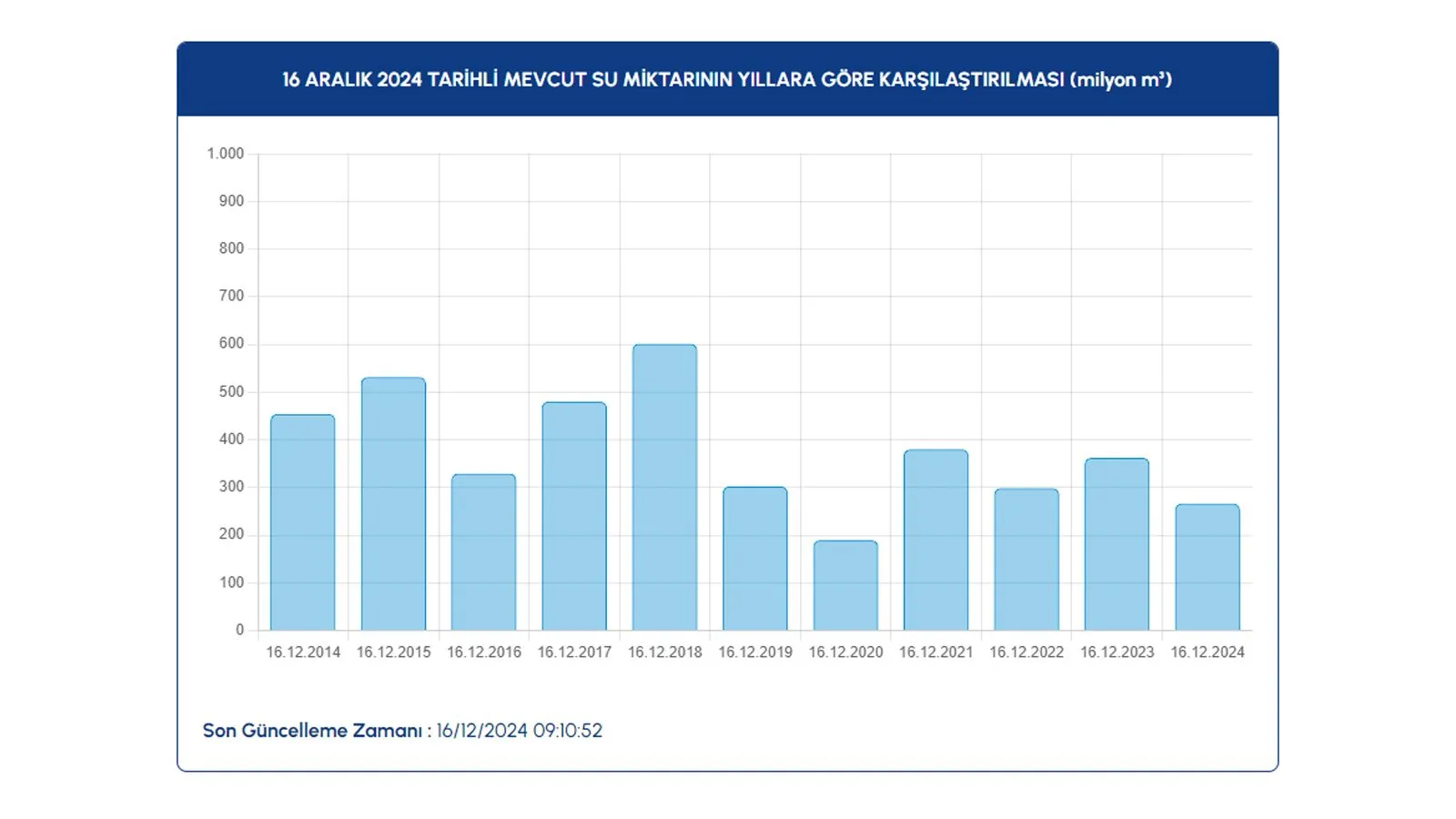Click the x-axis label 16.12.2019
The width and height of the screenshot is (1456, 819).
[755, 652]
